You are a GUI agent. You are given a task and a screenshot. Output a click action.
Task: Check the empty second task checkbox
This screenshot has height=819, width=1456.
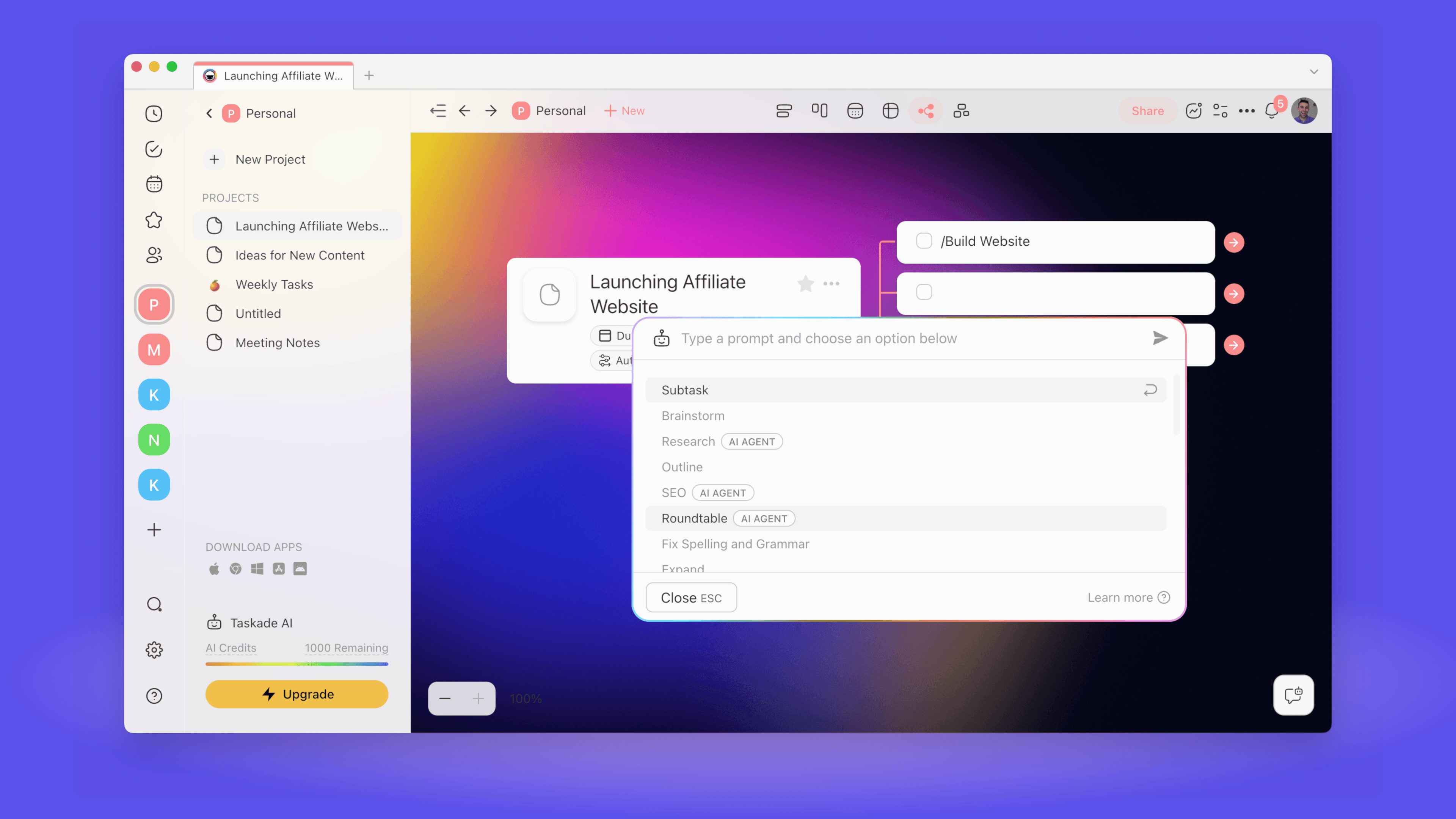click(924, 292)
